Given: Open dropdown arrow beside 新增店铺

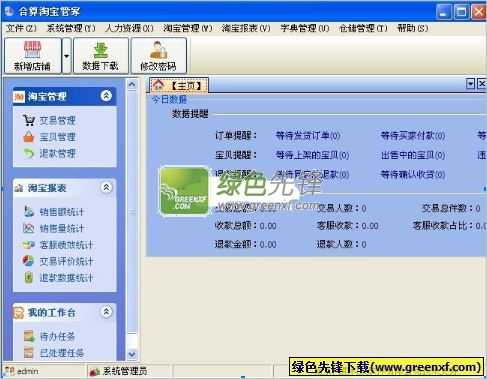Looking at the screenshot, I should tap(67, 56).
